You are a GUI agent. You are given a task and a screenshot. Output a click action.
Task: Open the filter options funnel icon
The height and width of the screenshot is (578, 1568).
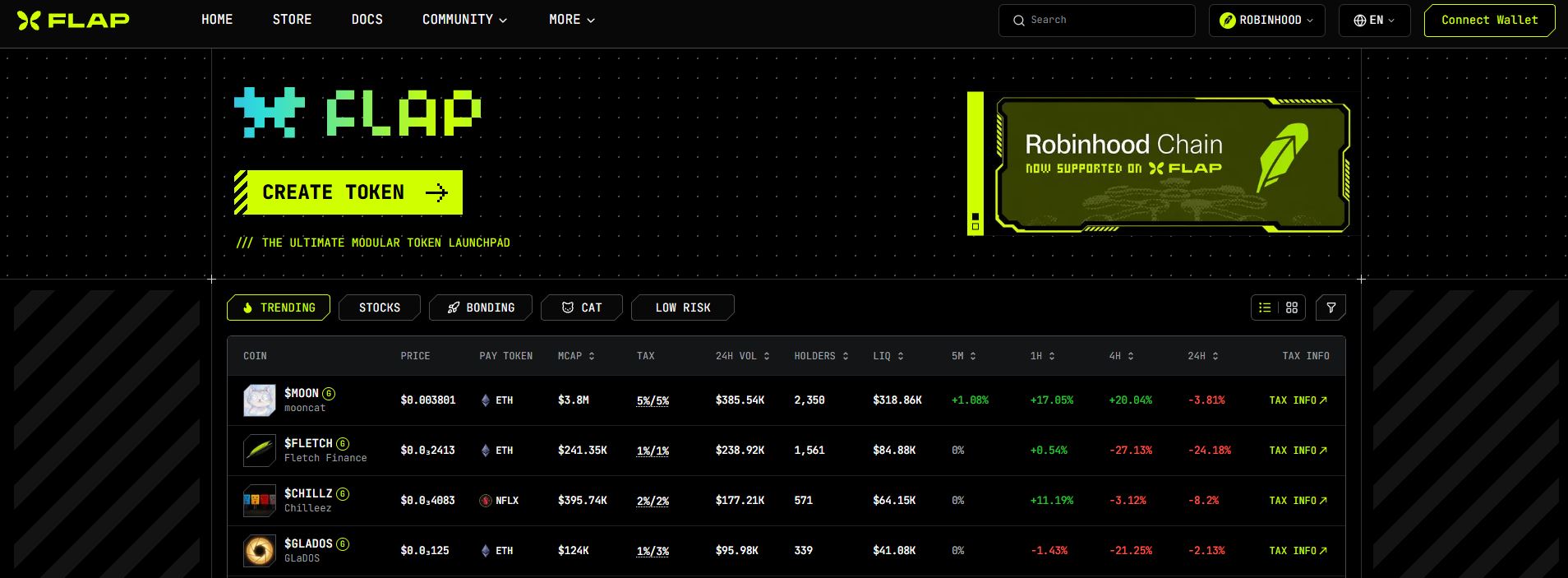(1330, 307)
